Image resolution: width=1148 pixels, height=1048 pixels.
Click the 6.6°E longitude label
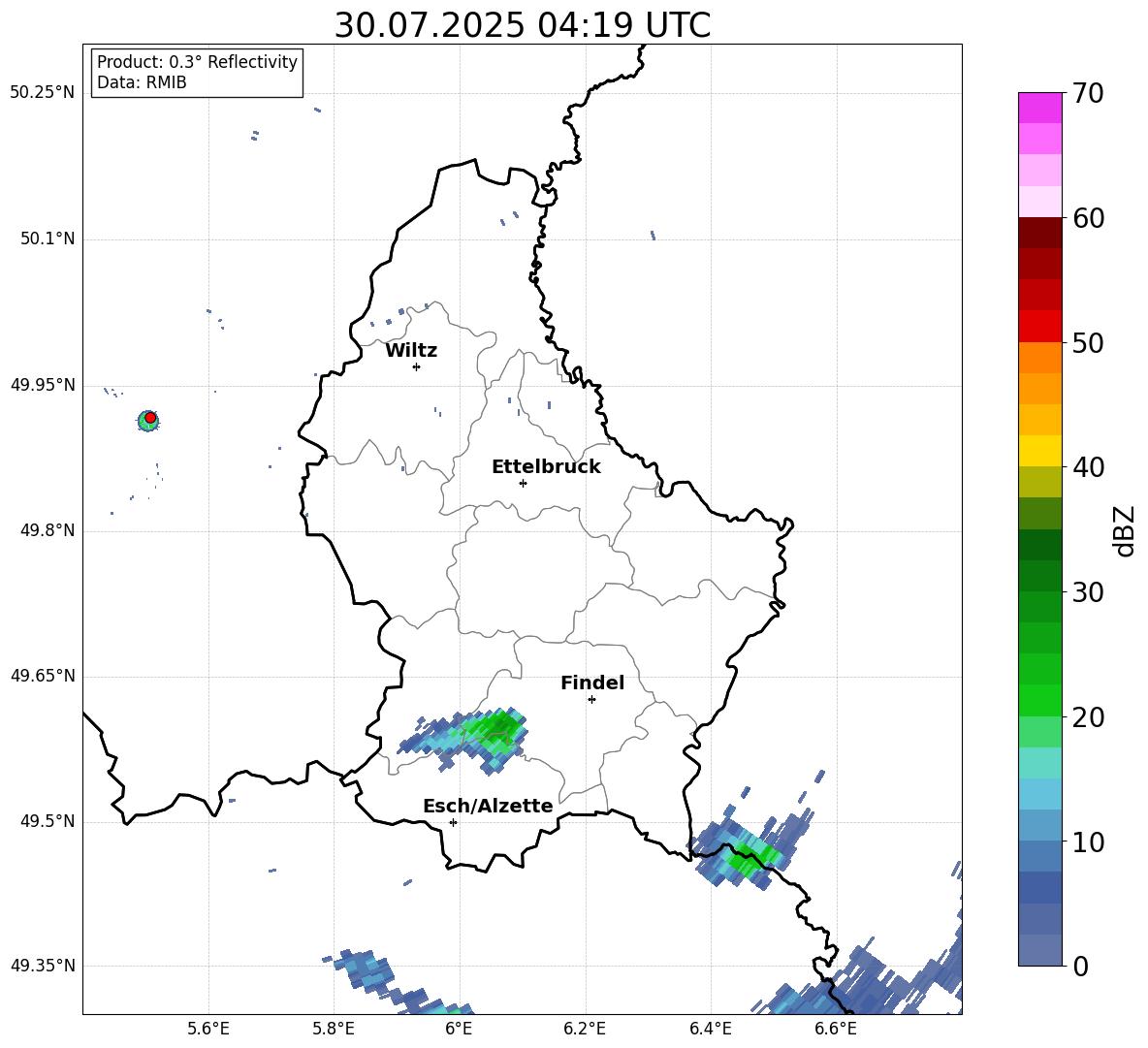[836, 1029]
